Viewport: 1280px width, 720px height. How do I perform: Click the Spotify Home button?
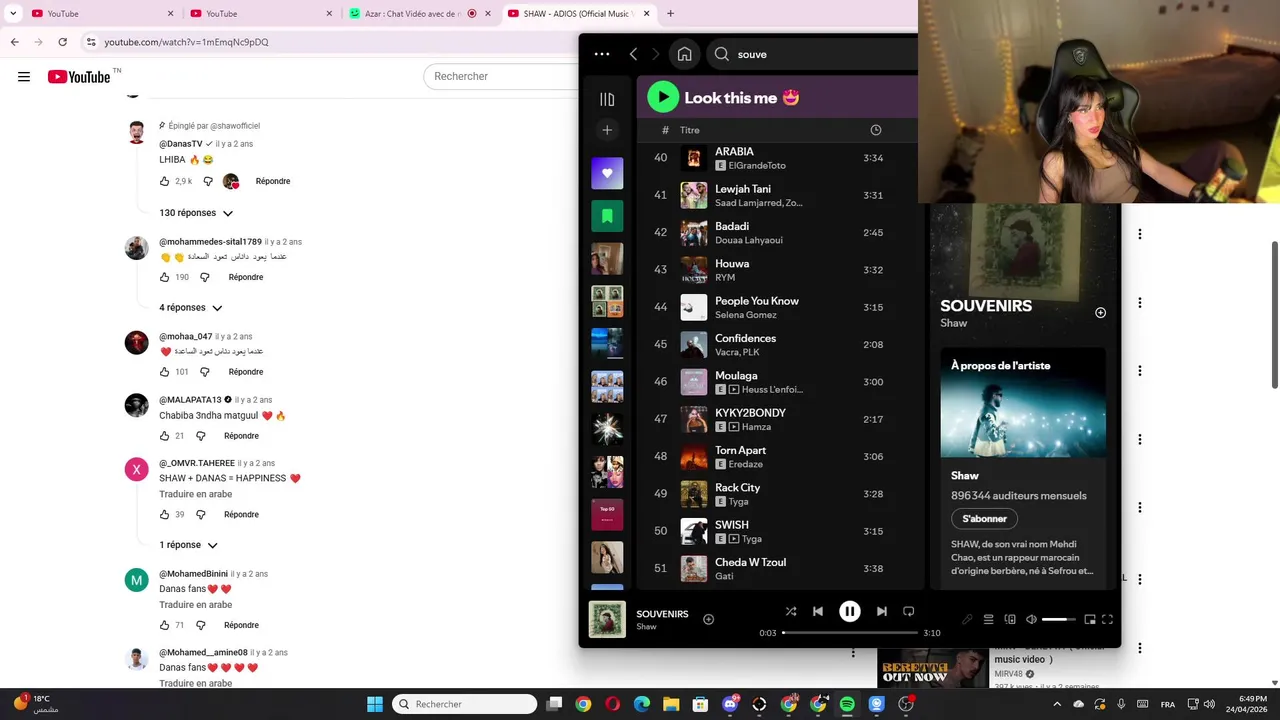(684, 54)
